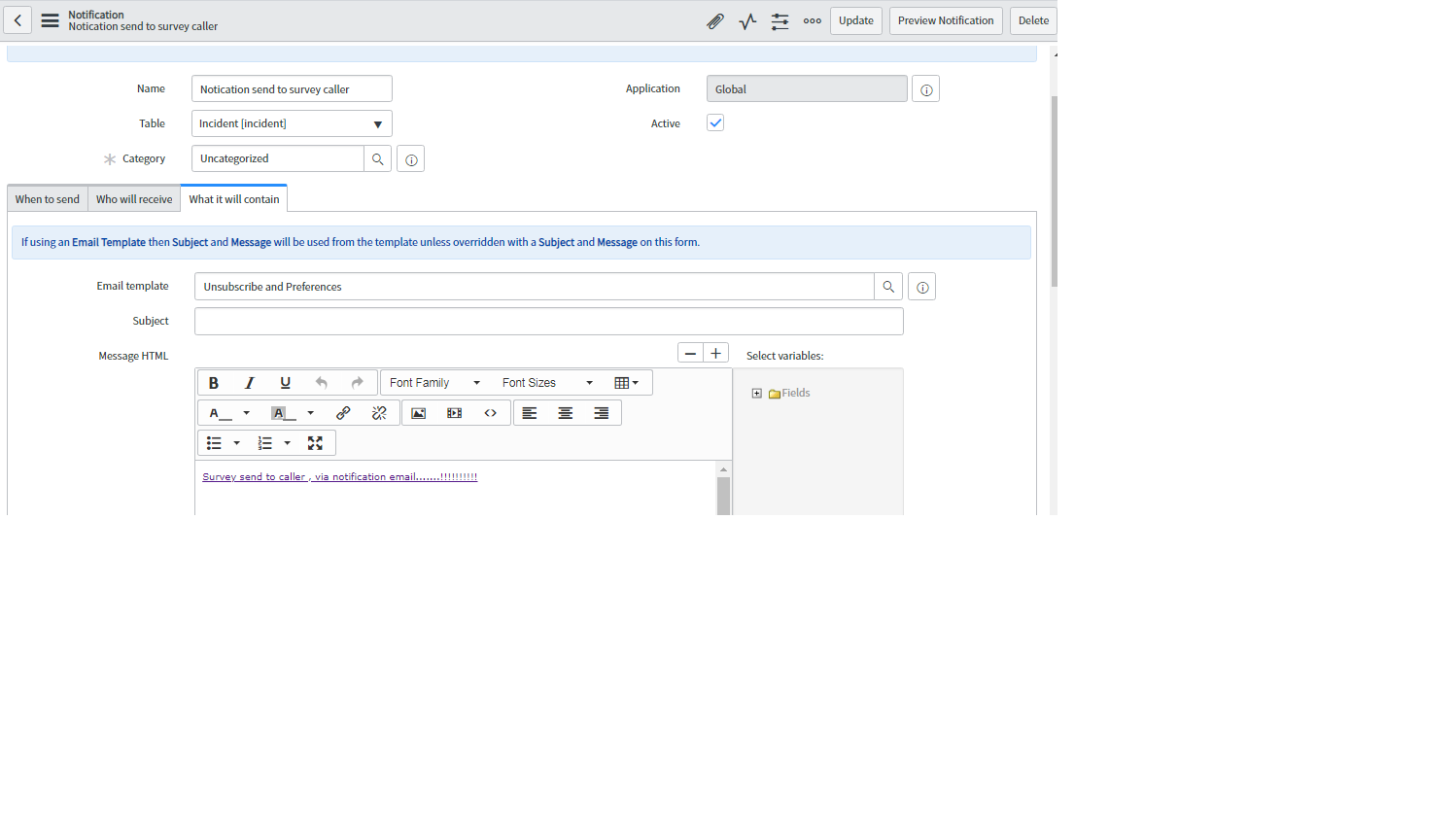This screenshot has width=1456, height=832.
Task: Click the Name input field
Action: tap(292, 88)
